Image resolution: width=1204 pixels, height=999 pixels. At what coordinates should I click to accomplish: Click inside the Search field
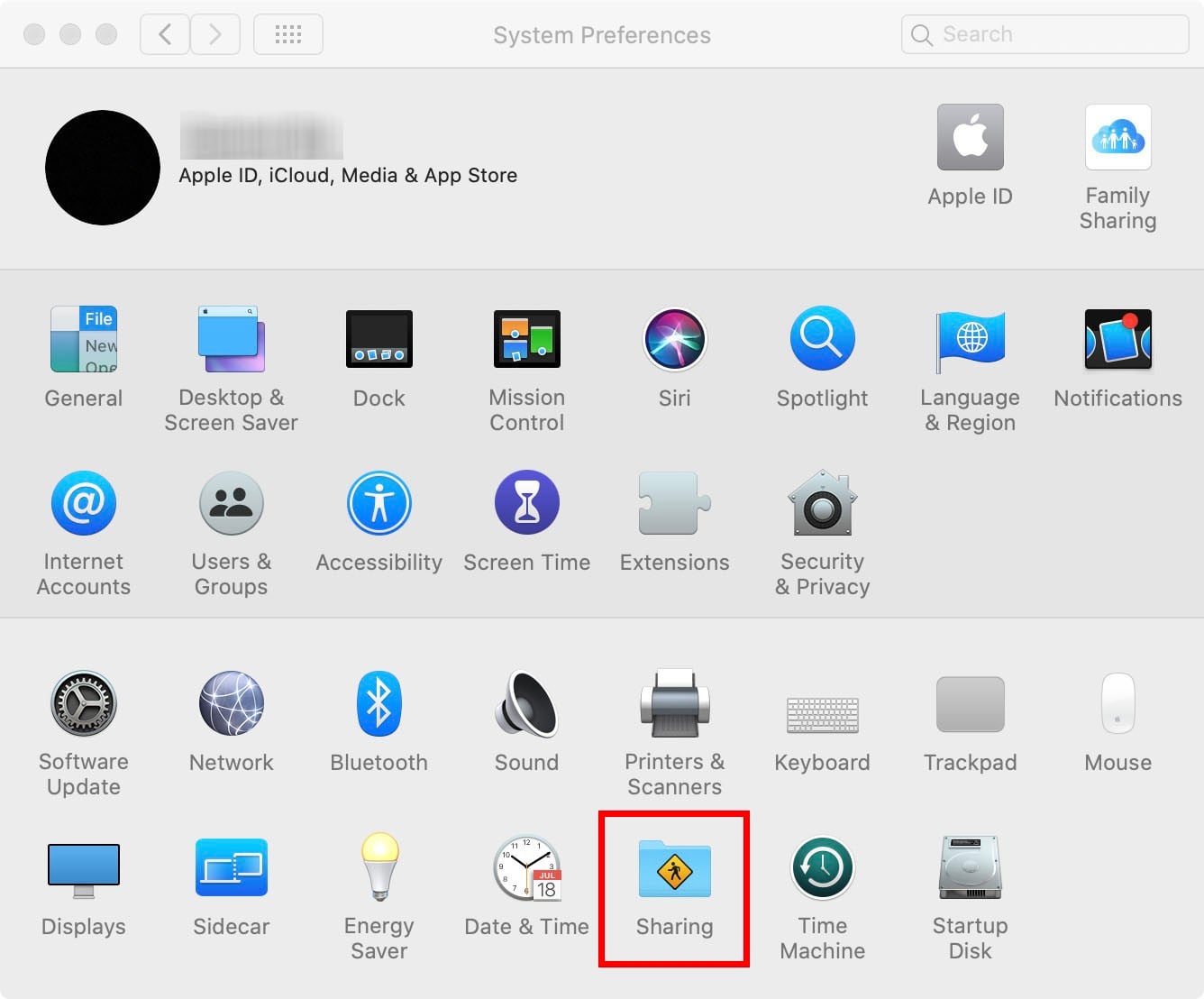coord(1044,33)
